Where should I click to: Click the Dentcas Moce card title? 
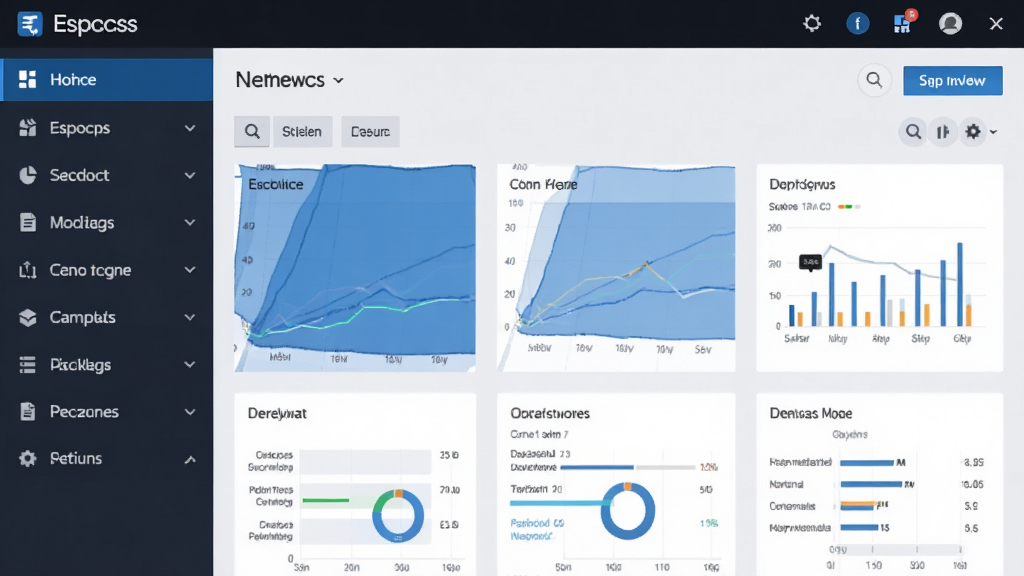pos(810,413)
